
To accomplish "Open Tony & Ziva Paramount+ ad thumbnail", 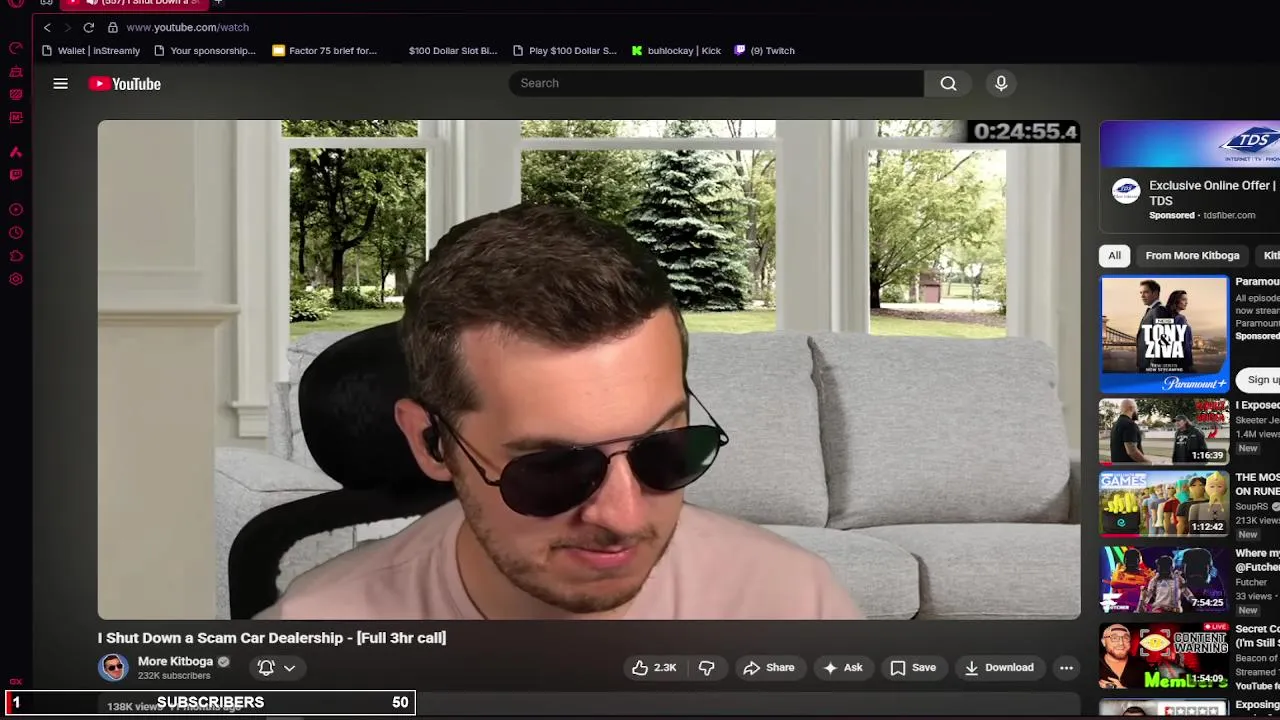I will pyautogui.click(x=1164, y=333).
